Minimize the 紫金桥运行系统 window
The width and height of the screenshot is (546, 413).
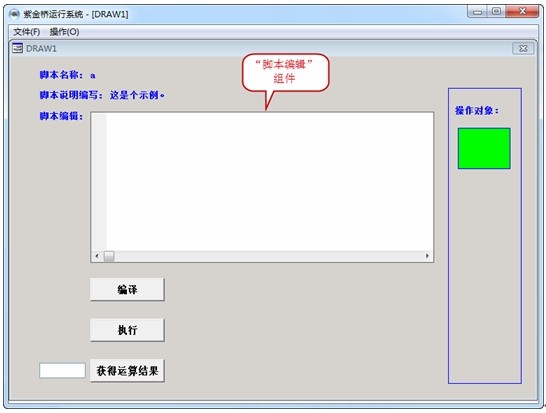pyautogui.click(x=477, y=12)
